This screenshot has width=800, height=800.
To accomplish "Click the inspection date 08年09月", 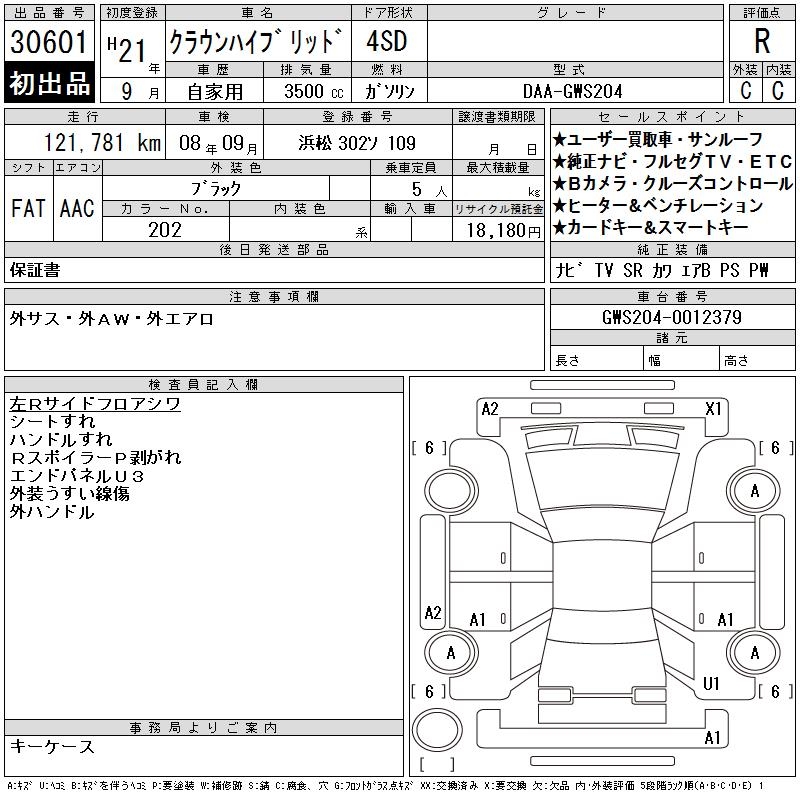I will 218,144.
